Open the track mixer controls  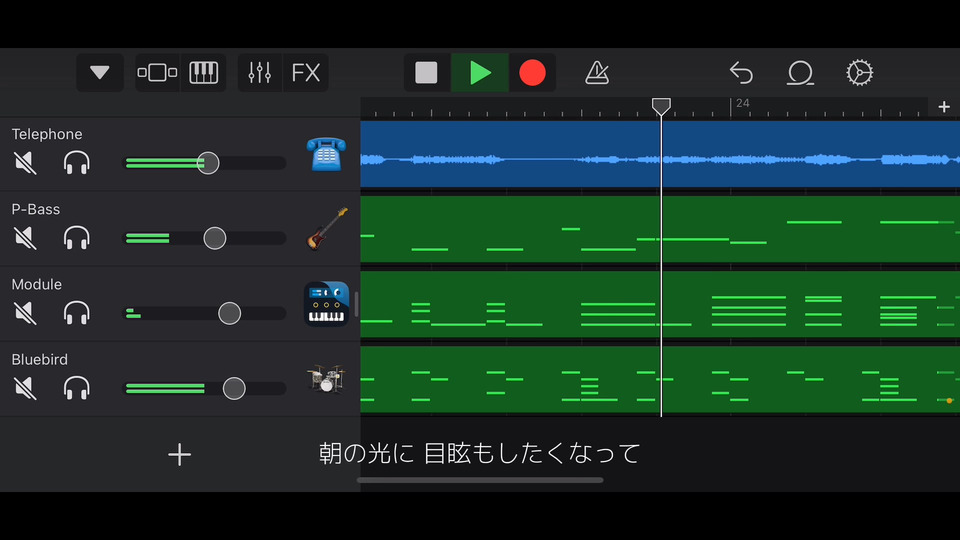260,73
